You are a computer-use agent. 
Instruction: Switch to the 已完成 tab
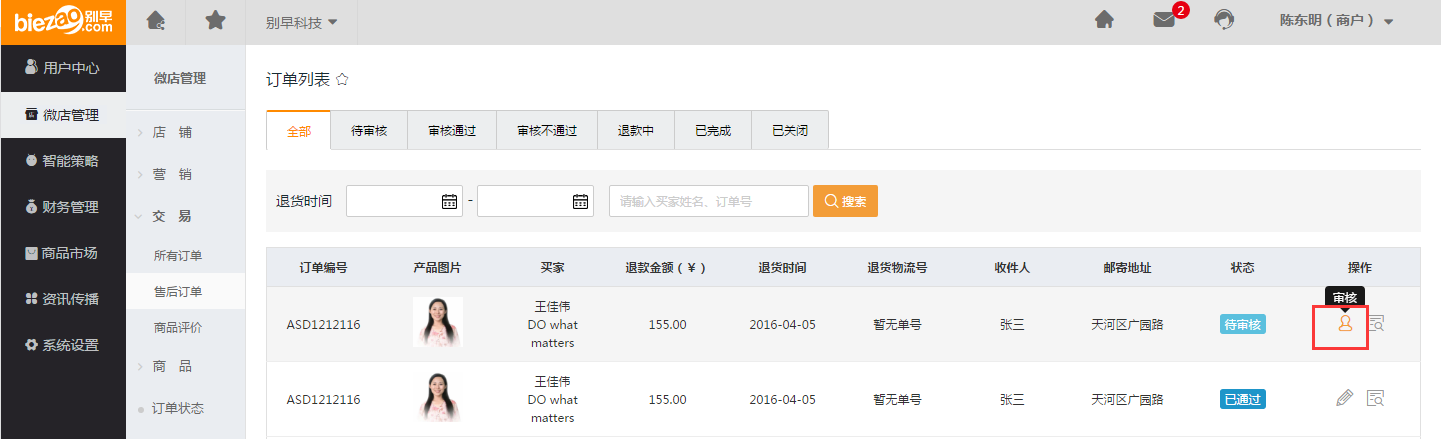point(713,131)
